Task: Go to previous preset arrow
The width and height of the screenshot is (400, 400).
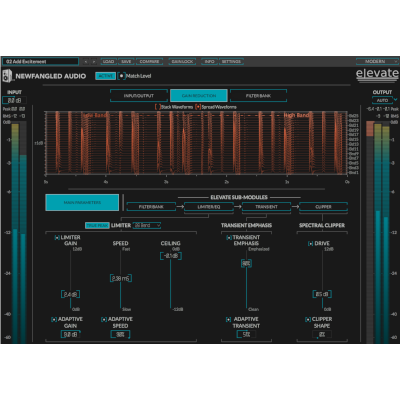Action: 86,62
